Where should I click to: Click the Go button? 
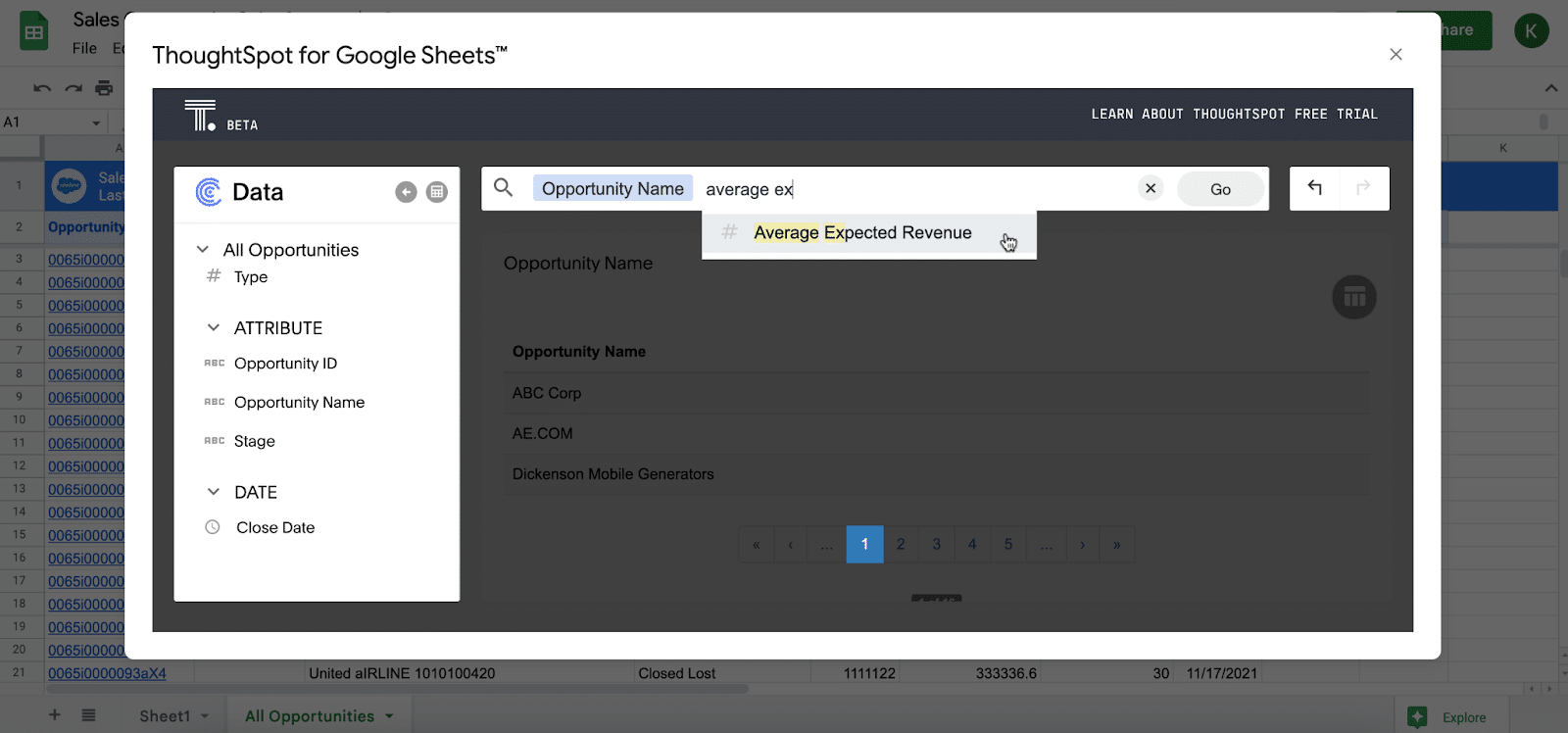1220,189
